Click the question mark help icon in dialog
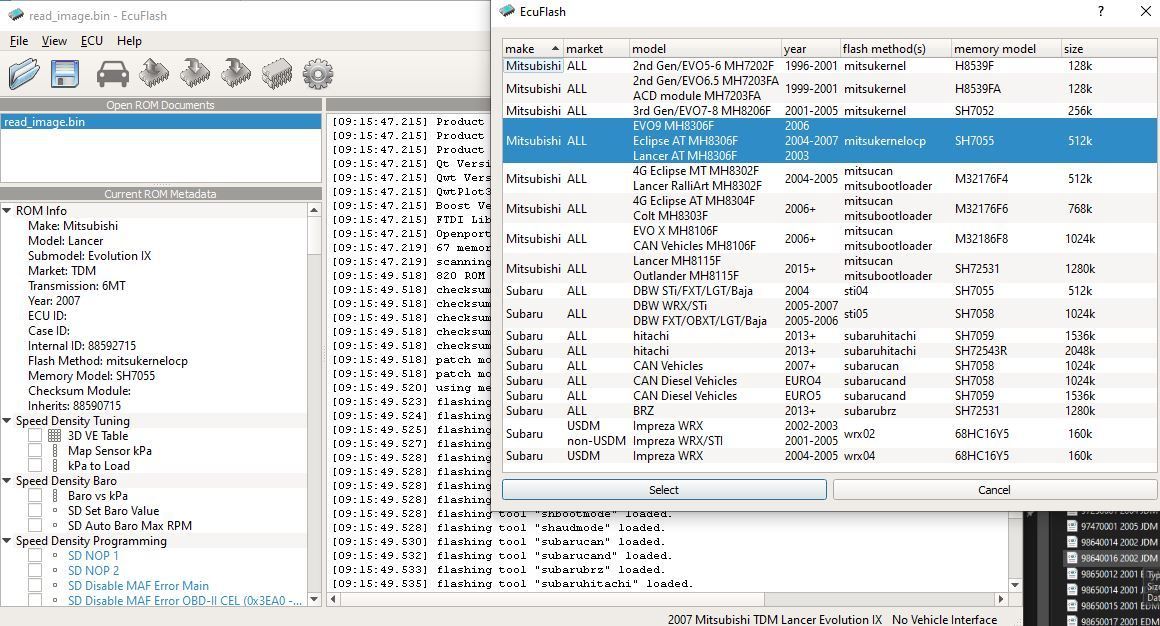This screenshot has height=626, width=1160. click(1100, 12)
